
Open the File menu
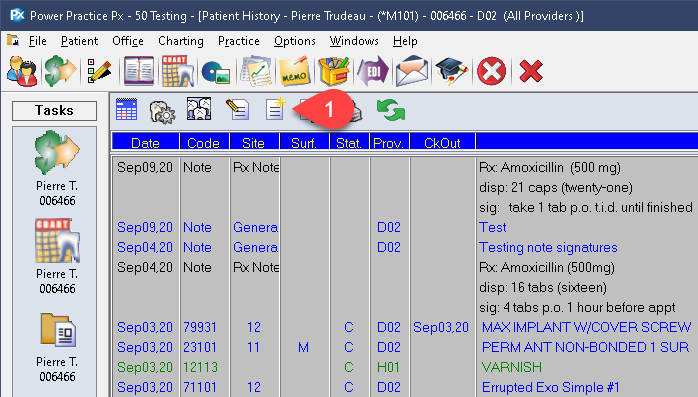(x=37, y=41)
